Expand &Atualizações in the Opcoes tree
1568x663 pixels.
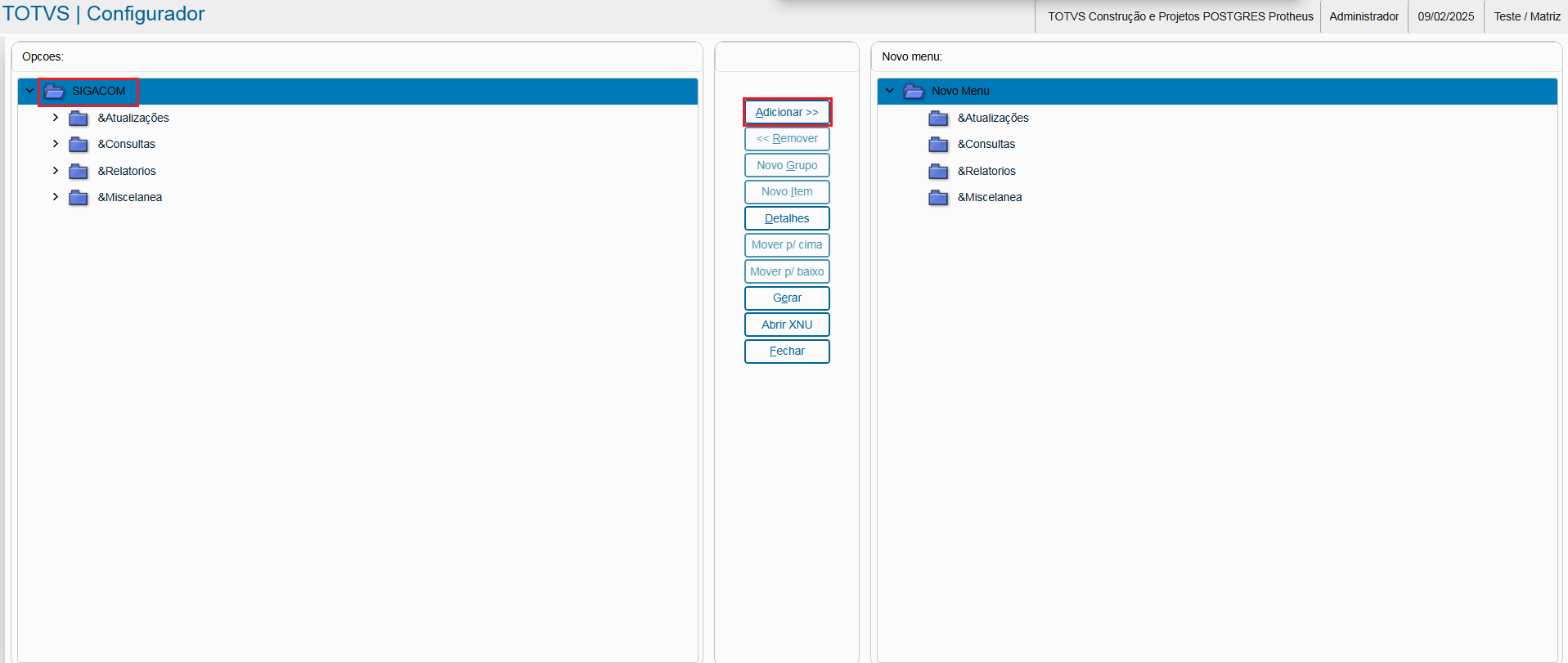point(56,118)
